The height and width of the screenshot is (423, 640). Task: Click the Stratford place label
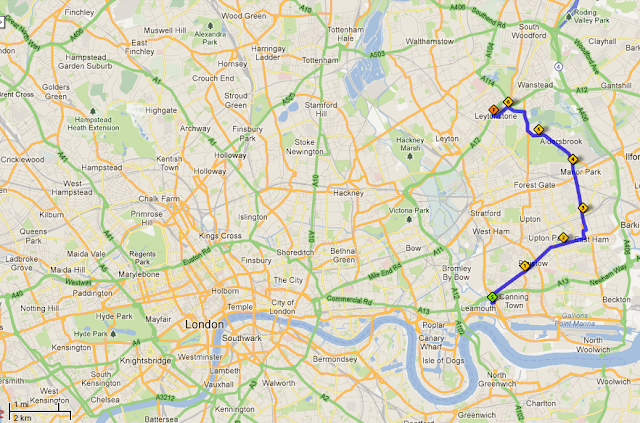pyautogui.click(x=485, y=213)
